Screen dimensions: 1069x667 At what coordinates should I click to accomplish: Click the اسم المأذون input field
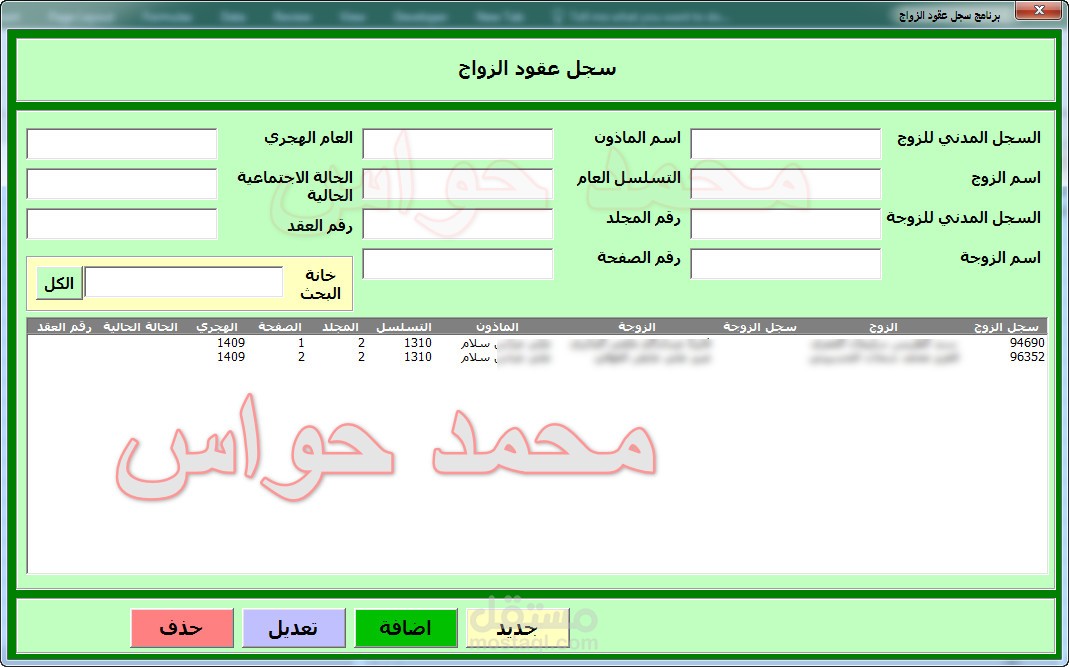457,144
